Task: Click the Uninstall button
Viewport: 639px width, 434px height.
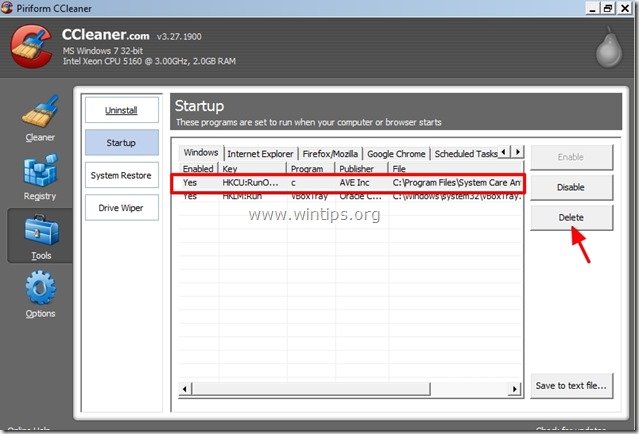Action: (121, 109)
